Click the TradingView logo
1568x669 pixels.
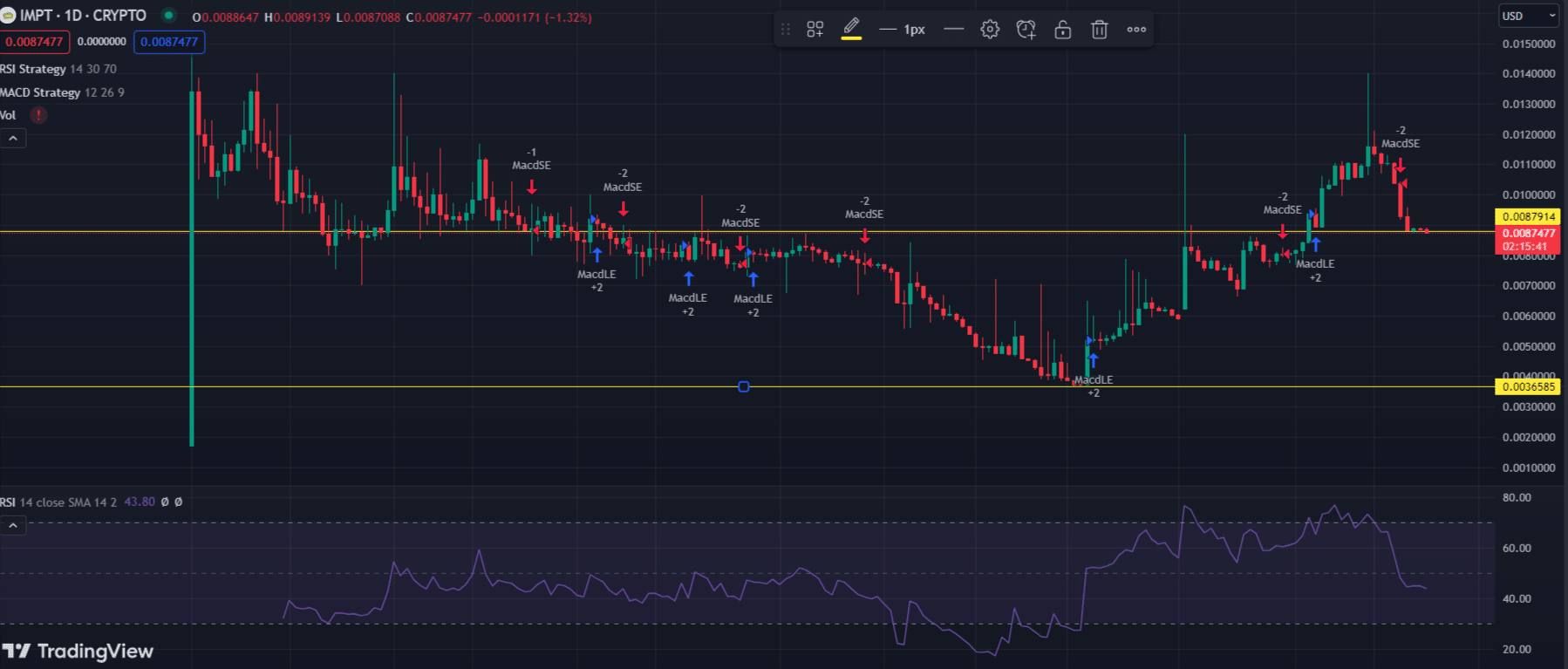(78, 651)
